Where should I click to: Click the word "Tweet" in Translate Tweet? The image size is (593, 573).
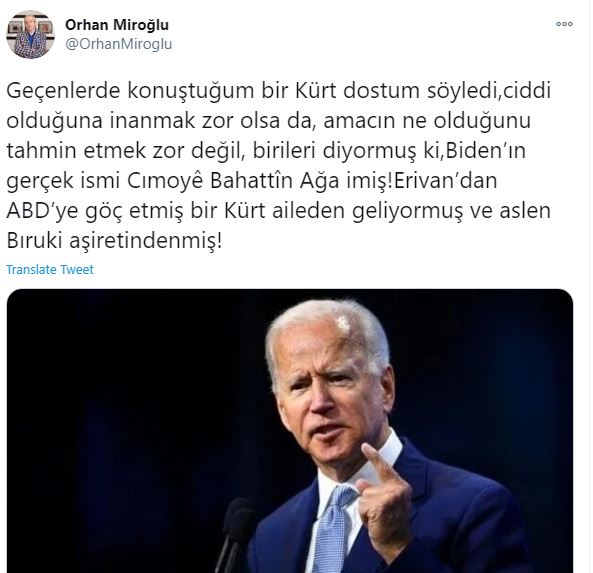pos(77,269)
